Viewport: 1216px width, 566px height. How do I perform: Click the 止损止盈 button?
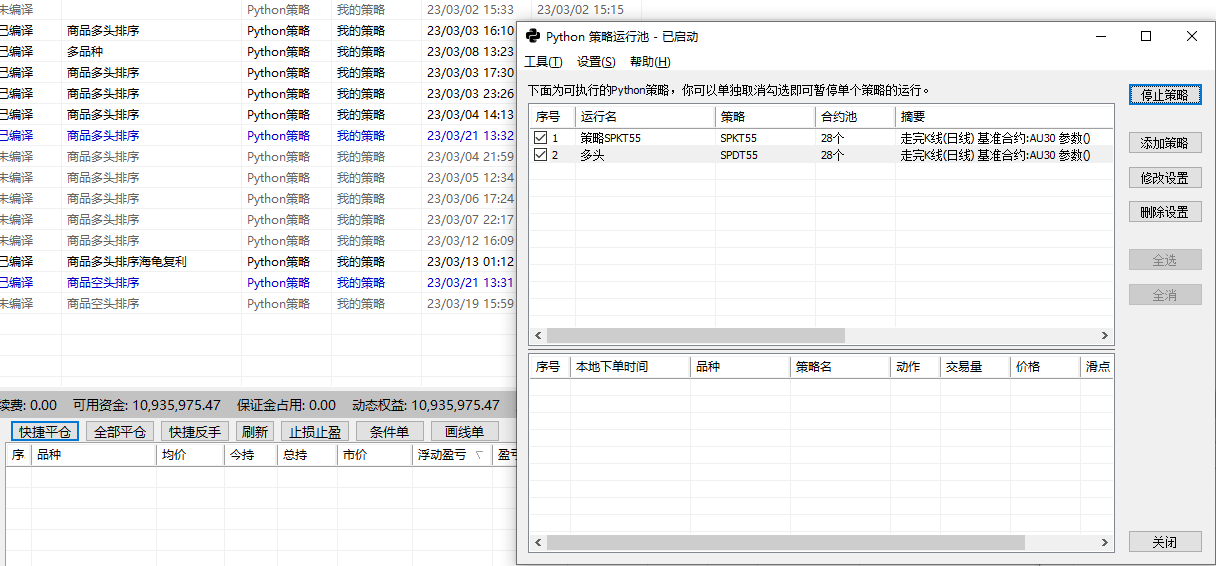point(315,432)
